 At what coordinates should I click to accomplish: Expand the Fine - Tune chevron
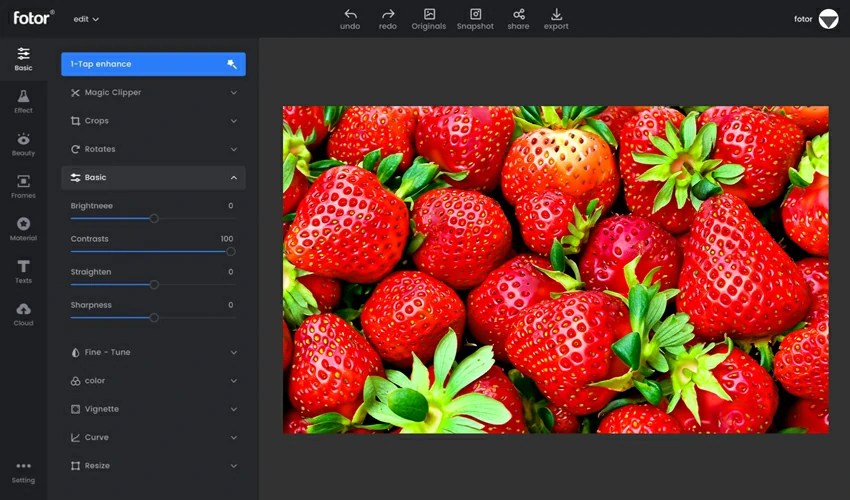(x=234, y=352)
